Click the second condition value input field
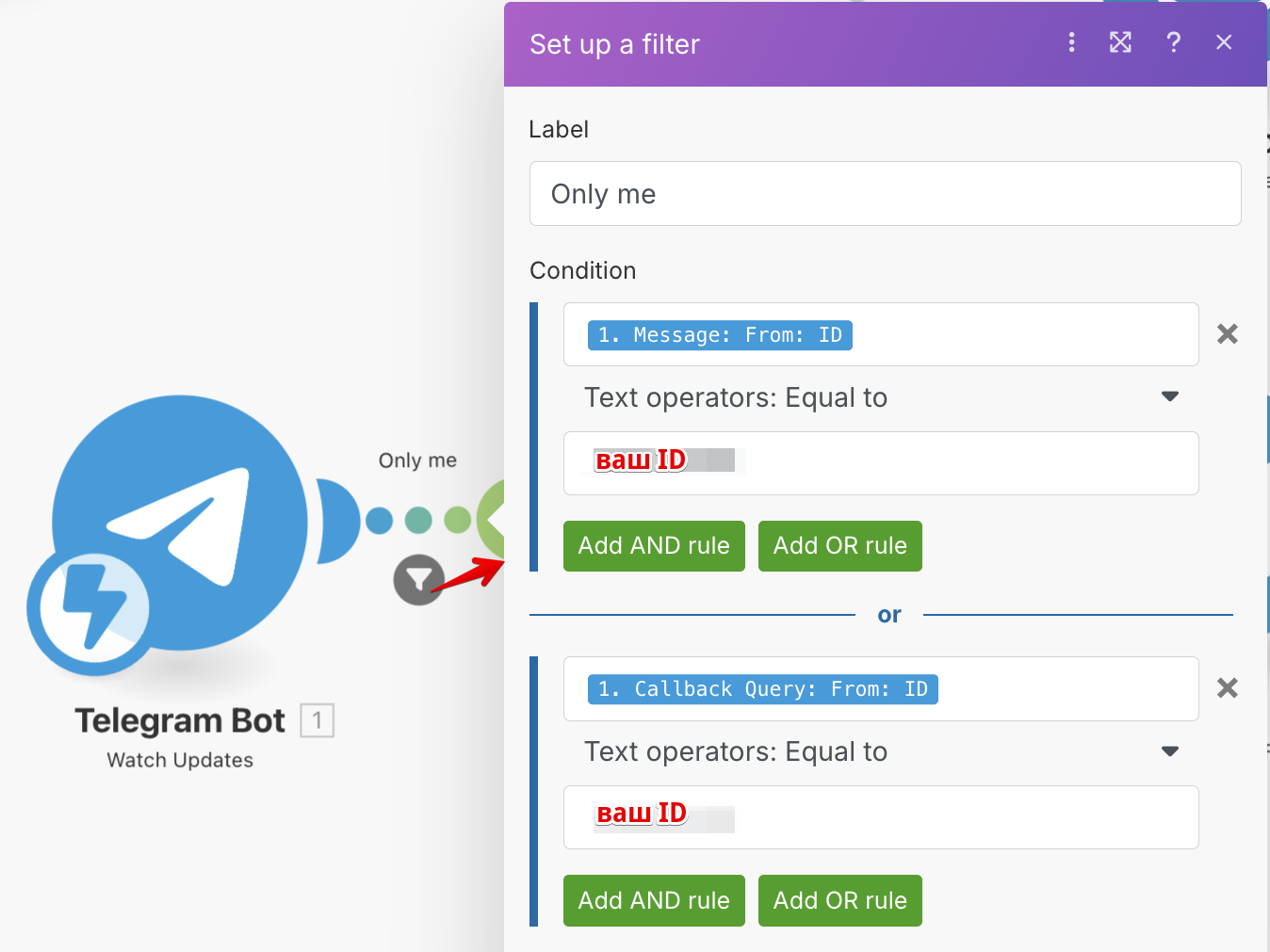 [942, 817]
